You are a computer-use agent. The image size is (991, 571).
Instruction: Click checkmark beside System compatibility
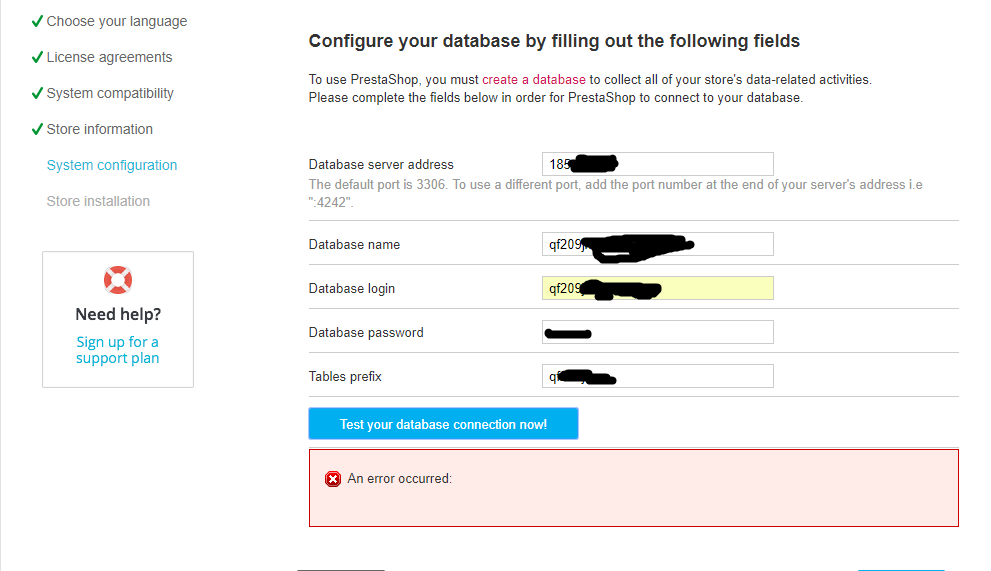(37, 93)
